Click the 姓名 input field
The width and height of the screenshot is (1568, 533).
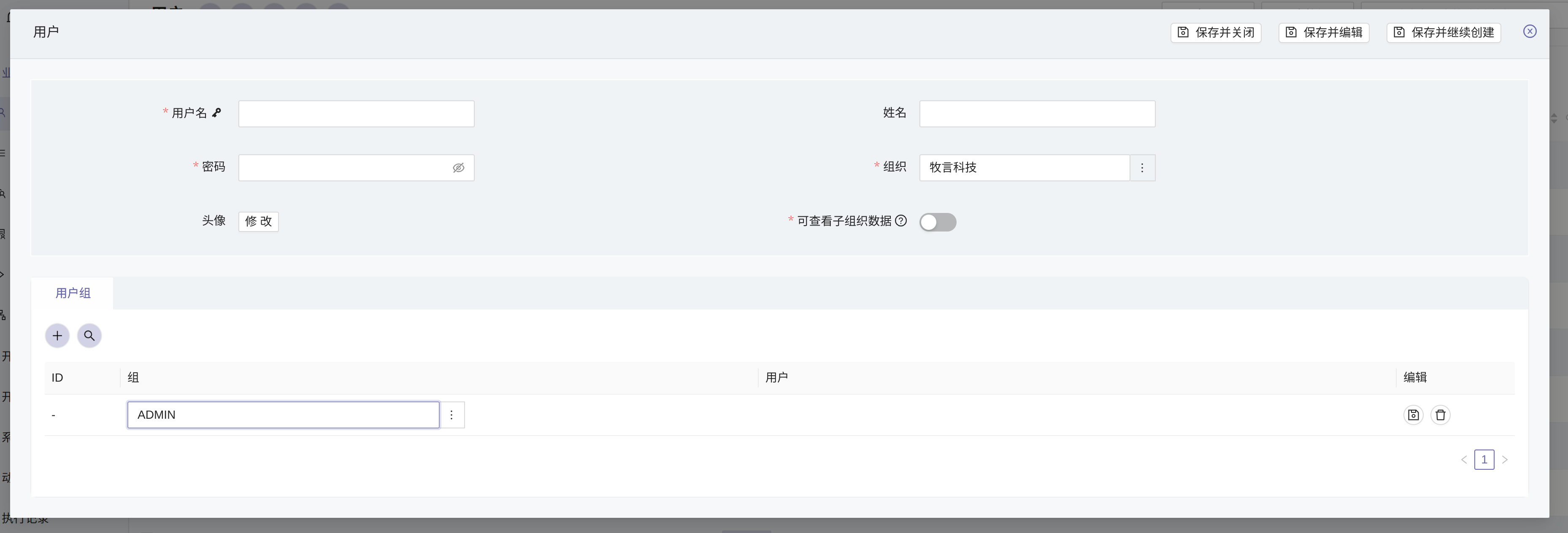1037,113
